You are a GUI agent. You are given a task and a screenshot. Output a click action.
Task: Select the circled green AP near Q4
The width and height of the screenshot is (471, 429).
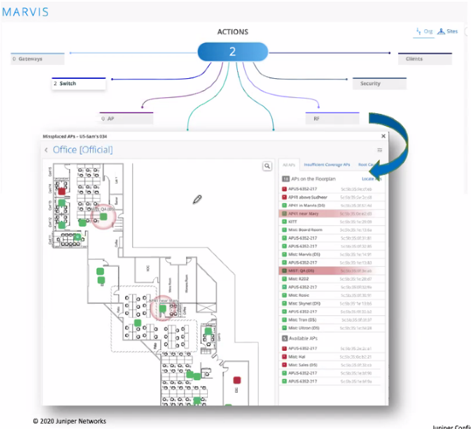pyautogui.click(x=104, y=217)
